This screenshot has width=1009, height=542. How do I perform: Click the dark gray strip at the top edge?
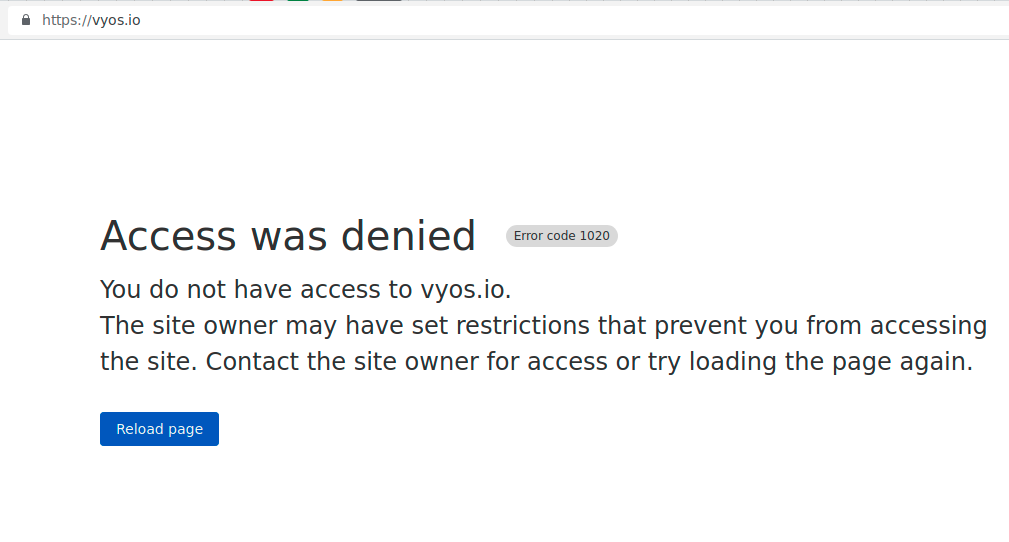pos(378,1)
